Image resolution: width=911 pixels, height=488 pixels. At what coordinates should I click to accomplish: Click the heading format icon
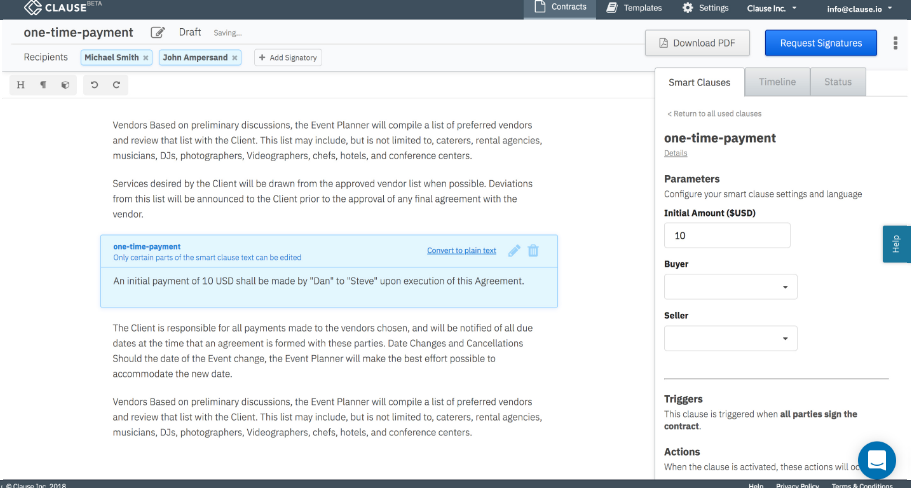click(x=21, y=85)
